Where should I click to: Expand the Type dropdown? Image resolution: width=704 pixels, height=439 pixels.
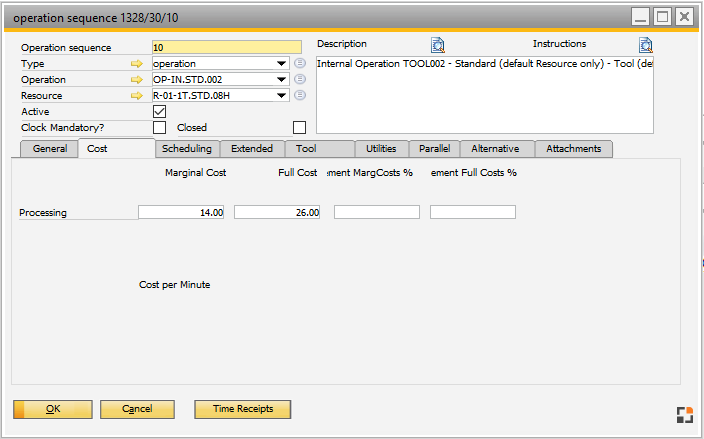(x=282, y=64)
